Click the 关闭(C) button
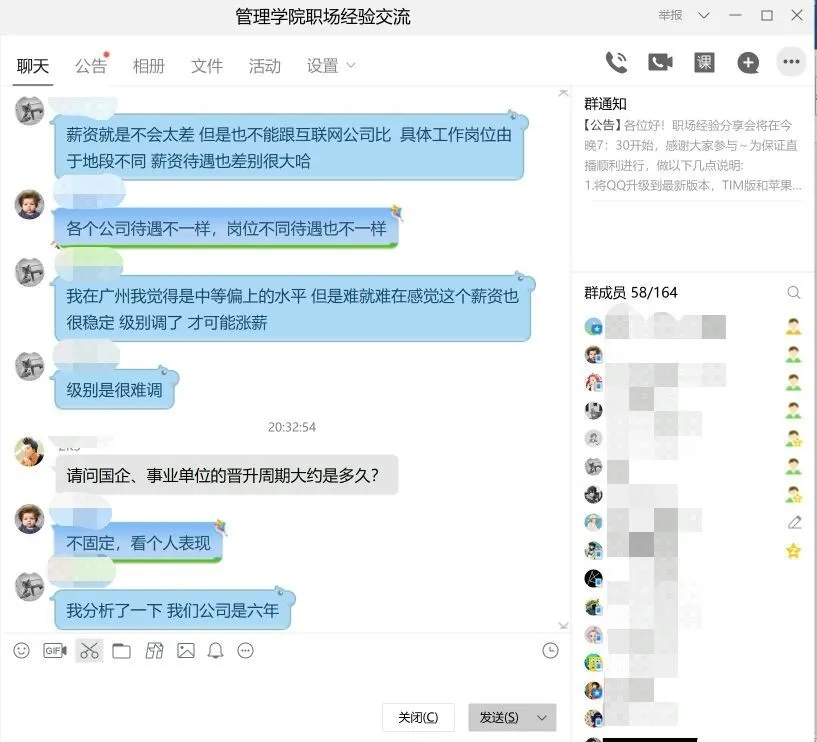 coord(418,718)
